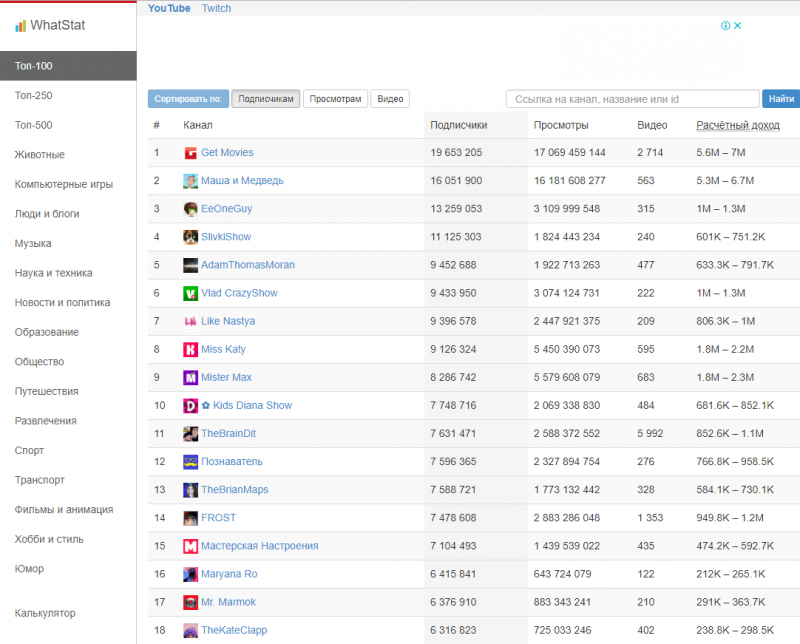Sort the list by Видео

tap(390, 99)
